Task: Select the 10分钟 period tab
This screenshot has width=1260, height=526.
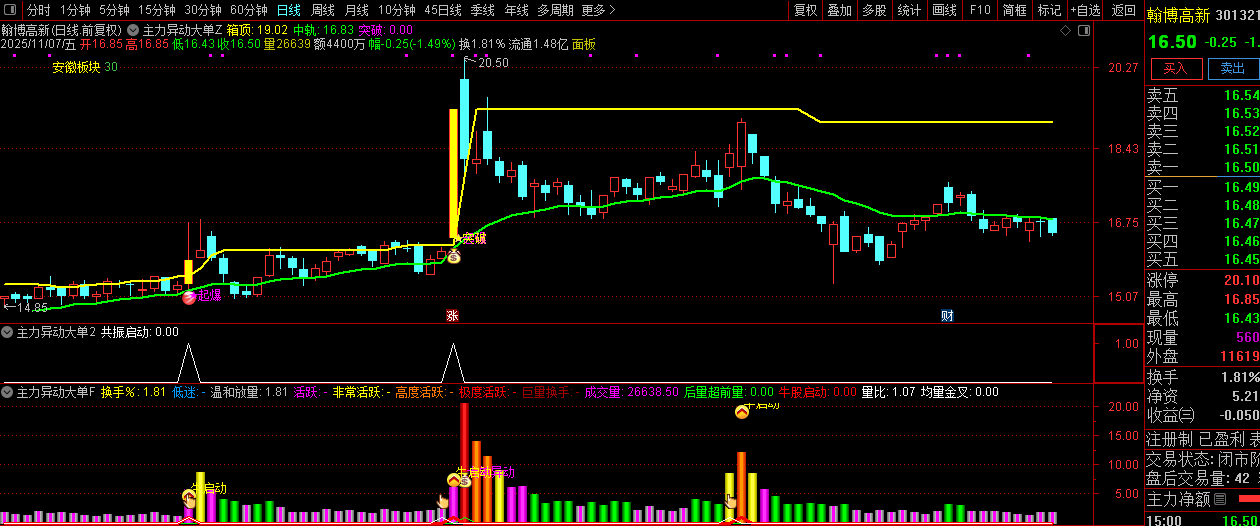Action: pyautogui.click(x=397, y=10)
